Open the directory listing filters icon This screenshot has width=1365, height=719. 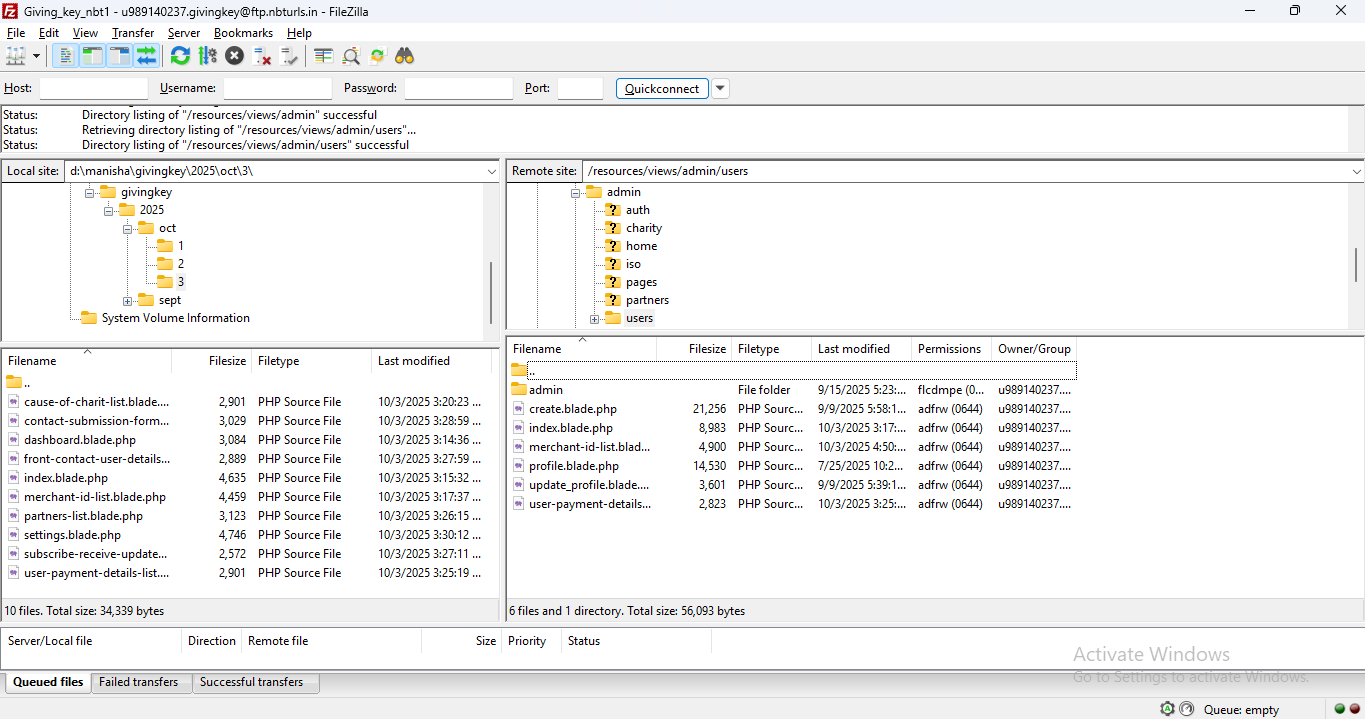(x=323, y=56)
